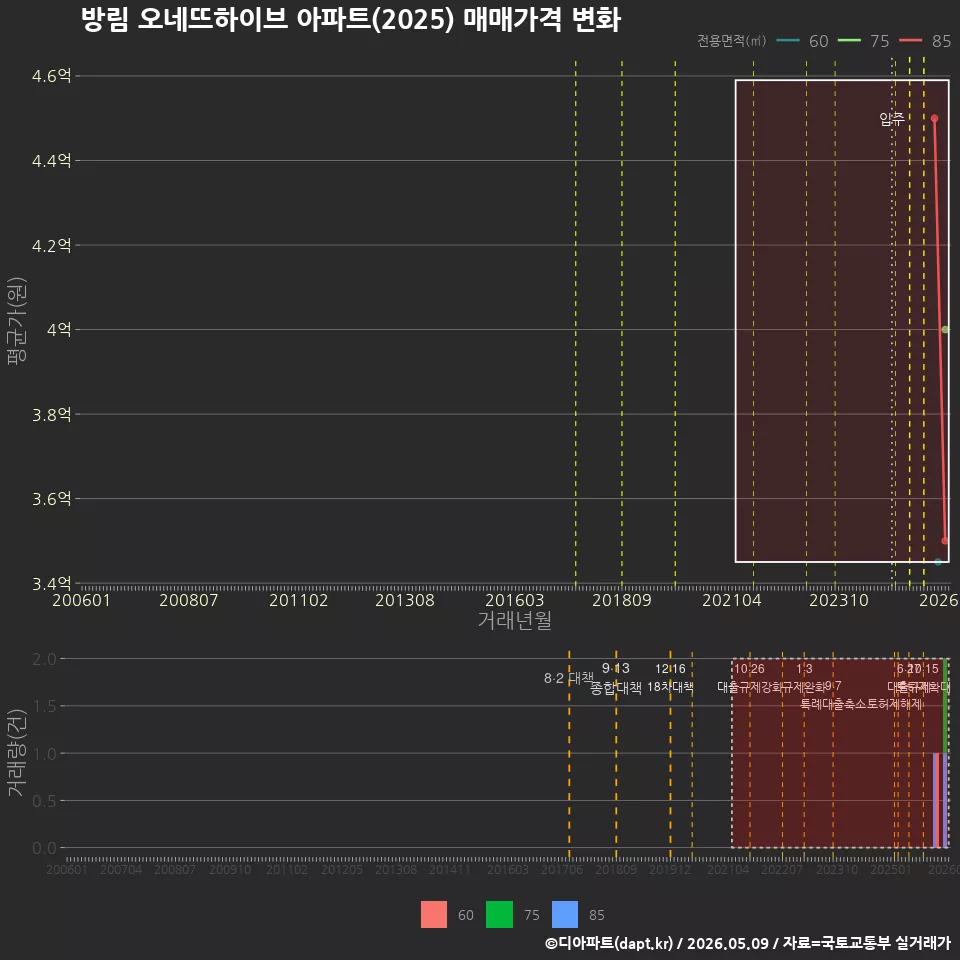This screenshot has height=960, width=960.
Task: Click '201603' on the price chart x-axis
Action: tap(515, 600)
